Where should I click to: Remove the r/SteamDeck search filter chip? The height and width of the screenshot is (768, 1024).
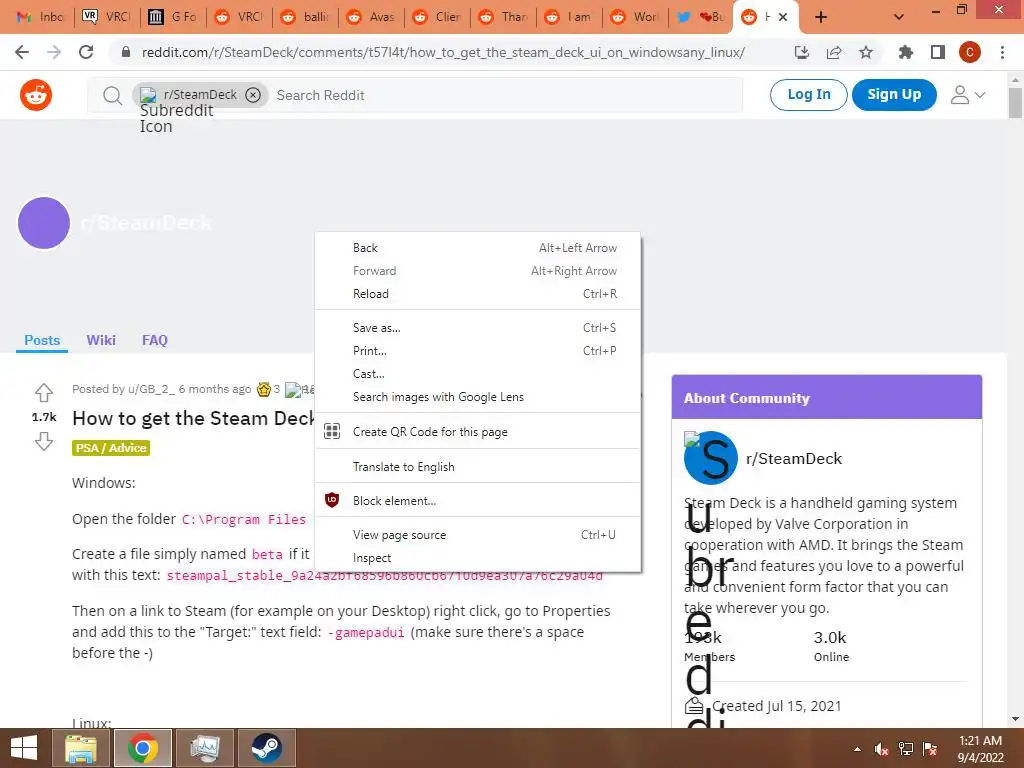253,95
